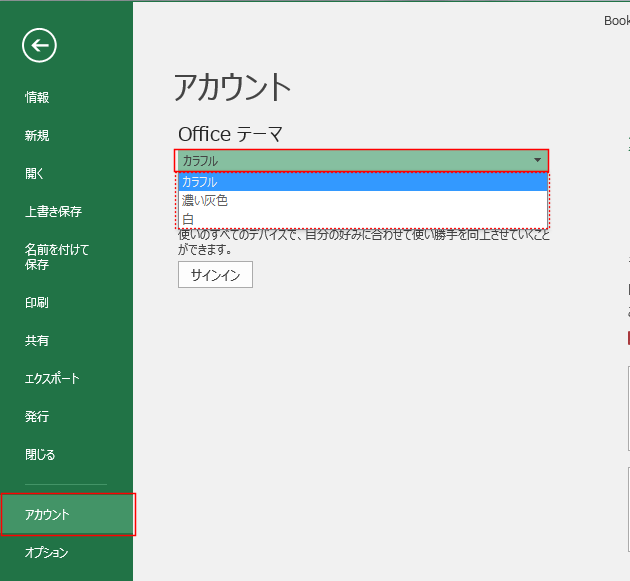Go back using the circled arrow
Viewport: 630px width, 581px height.
[x=39, y=45]
